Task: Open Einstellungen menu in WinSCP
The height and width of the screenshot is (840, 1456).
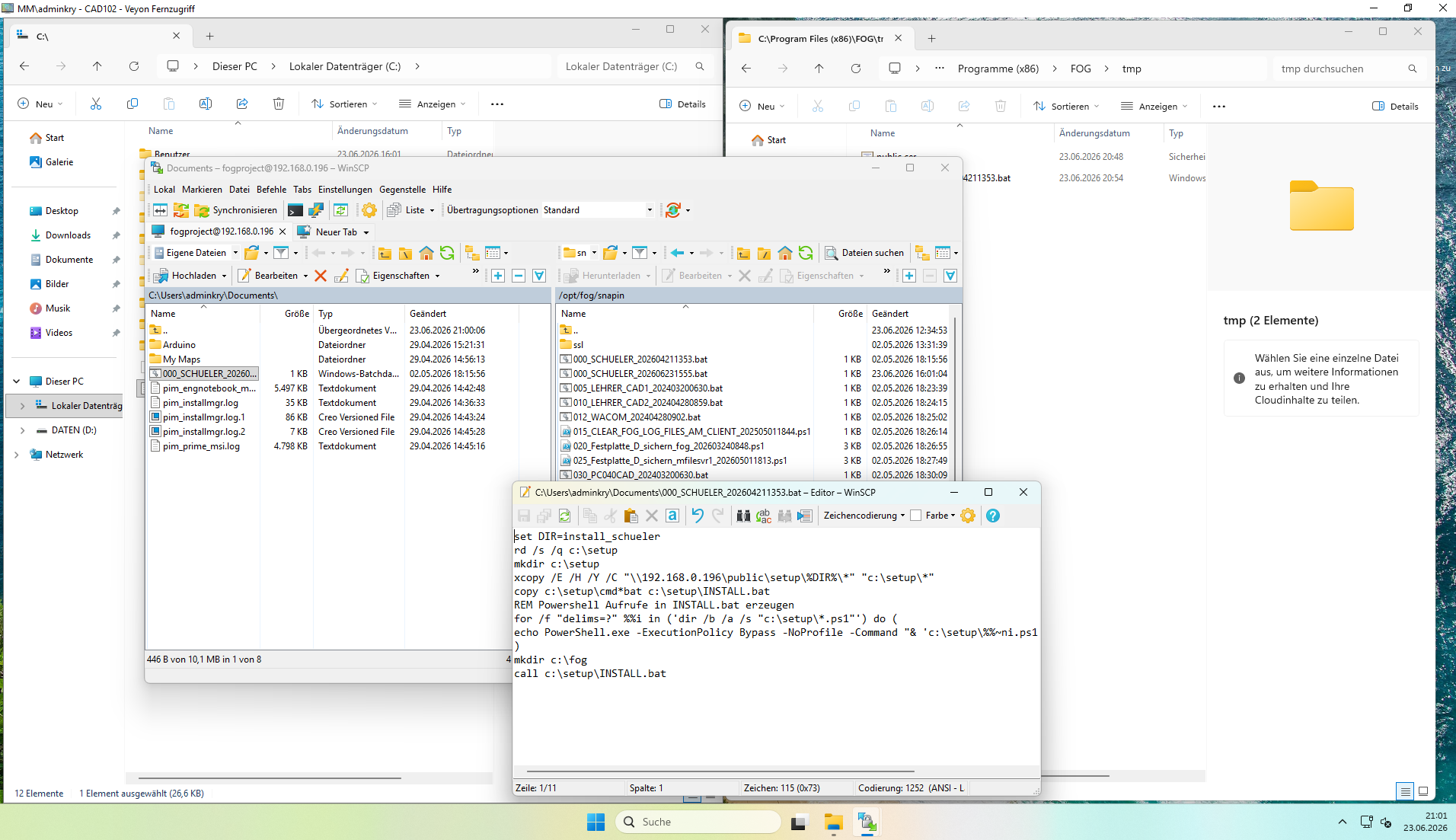Action: [x=345, y=190]
